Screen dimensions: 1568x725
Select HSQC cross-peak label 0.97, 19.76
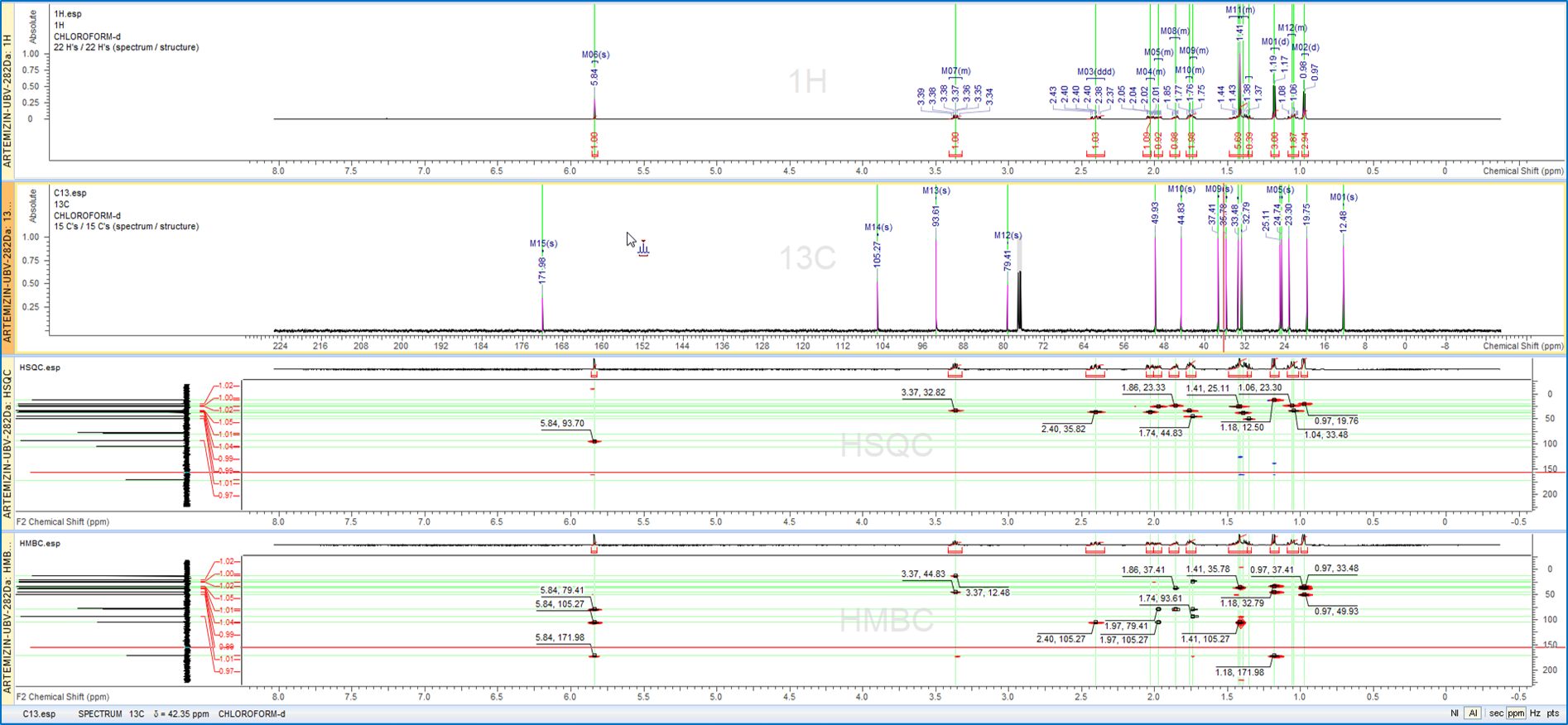tap(1336, 420)
